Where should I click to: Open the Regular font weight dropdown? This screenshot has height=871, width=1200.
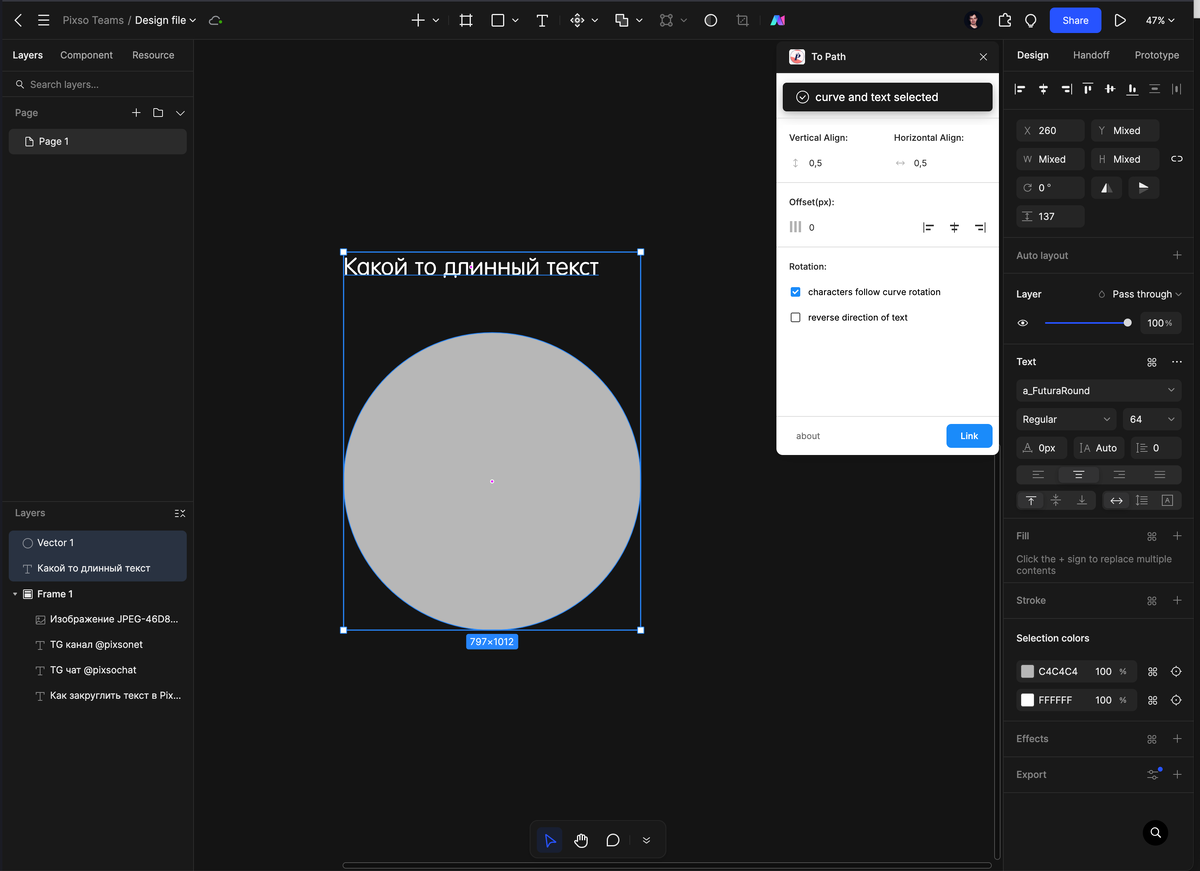pos(1066,420)
